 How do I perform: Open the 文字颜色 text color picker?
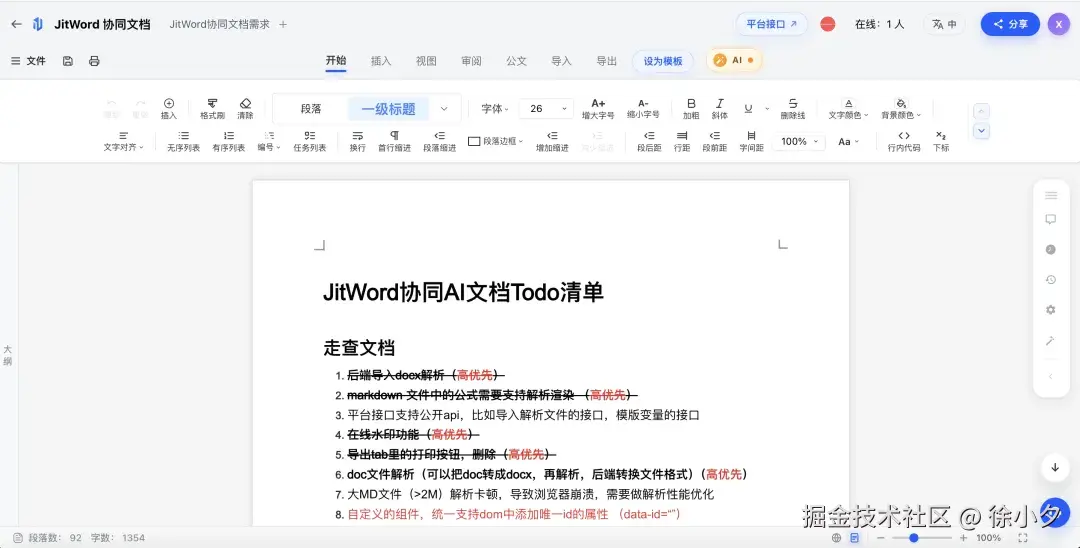(x=849, y=108)
